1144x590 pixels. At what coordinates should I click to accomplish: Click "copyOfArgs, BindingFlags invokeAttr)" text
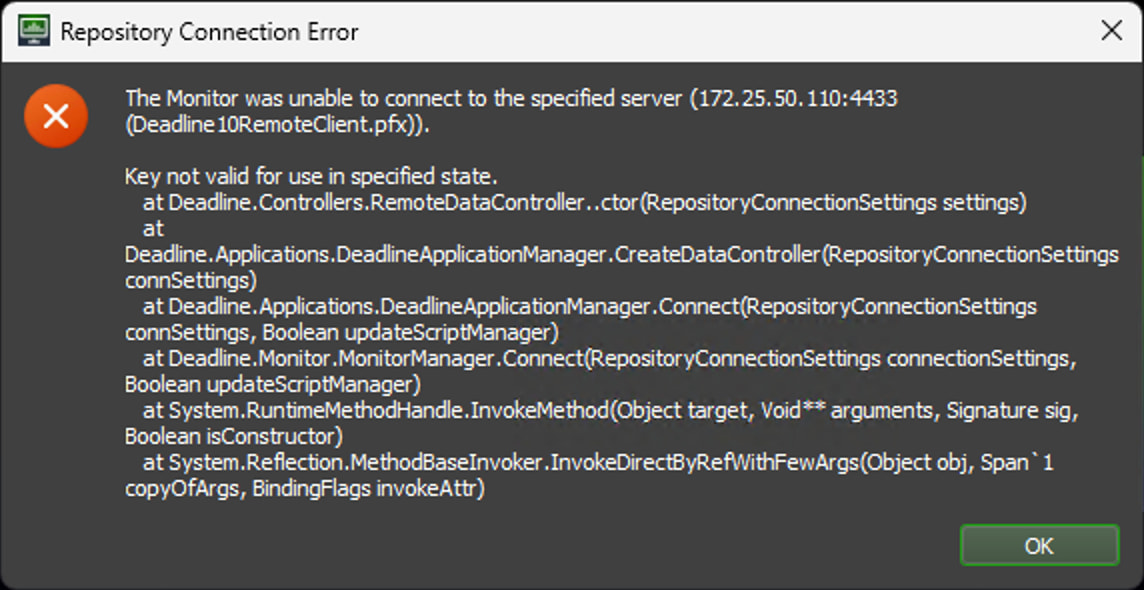[305, 489]
